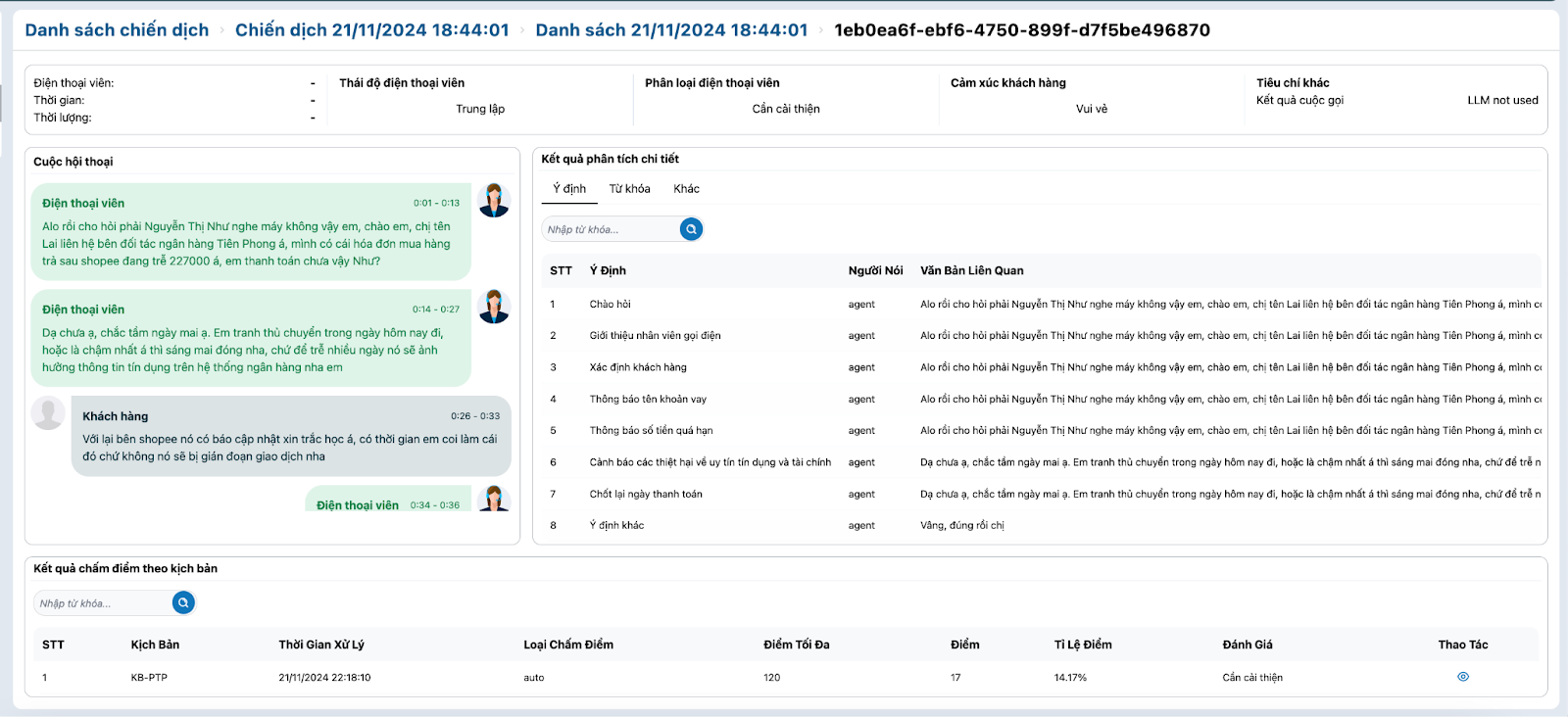
Task: Click the 'Ý Định' column header
Action: click(608, 271)
